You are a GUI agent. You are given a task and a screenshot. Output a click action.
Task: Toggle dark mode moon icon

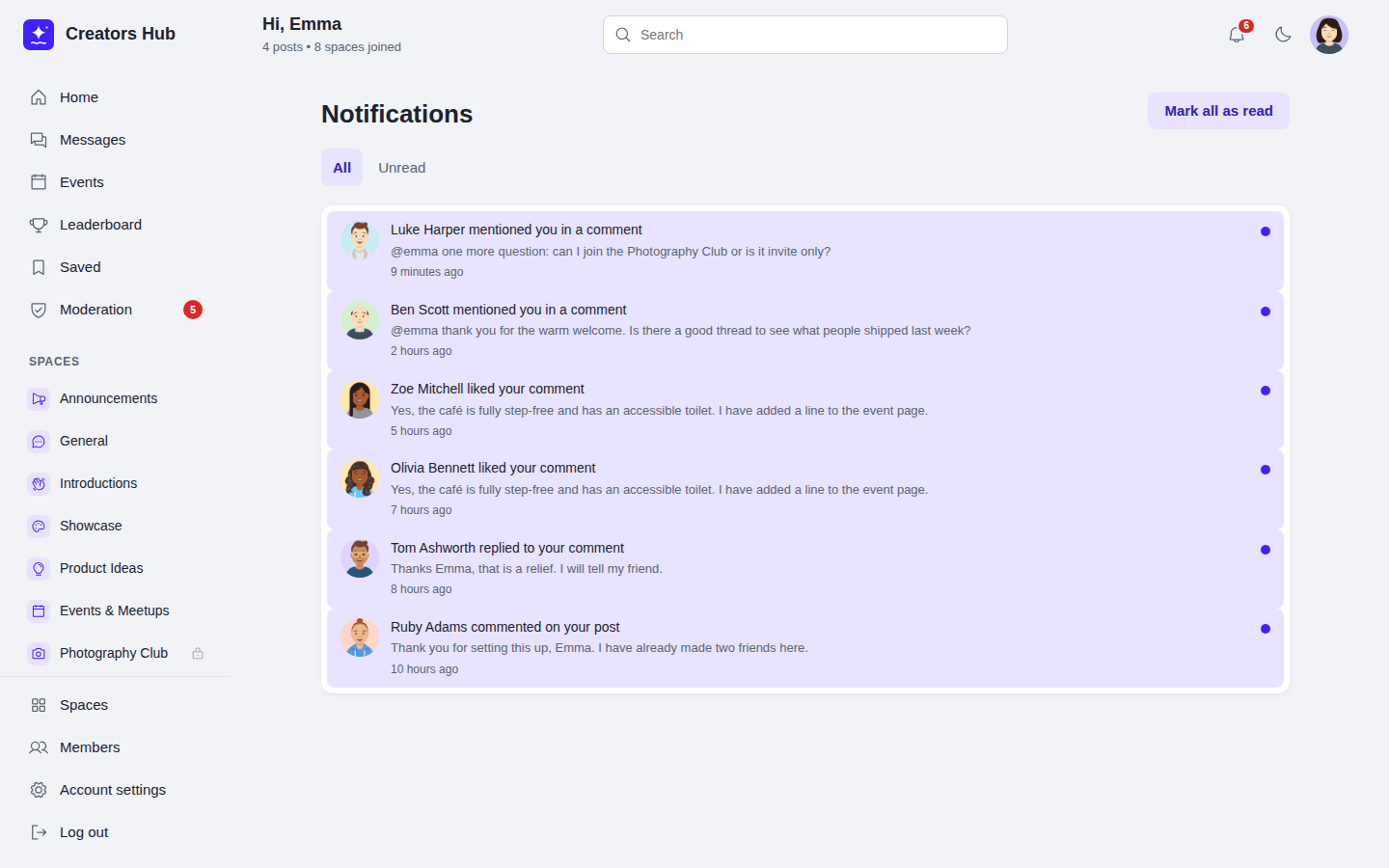(1283, 35)
